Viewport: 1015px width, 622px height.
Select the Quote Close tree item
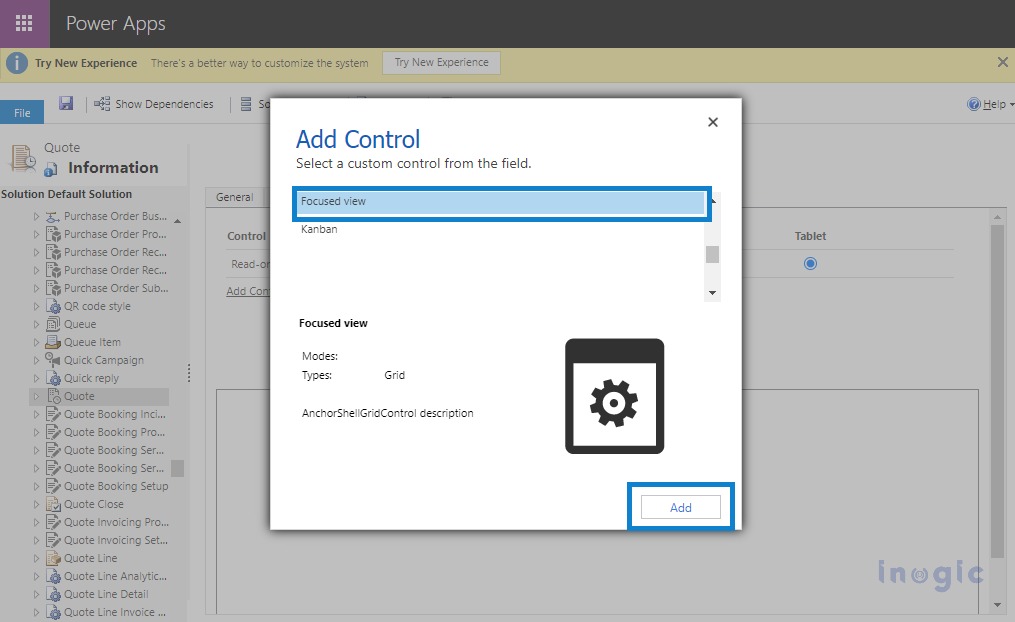coord(94,504)
